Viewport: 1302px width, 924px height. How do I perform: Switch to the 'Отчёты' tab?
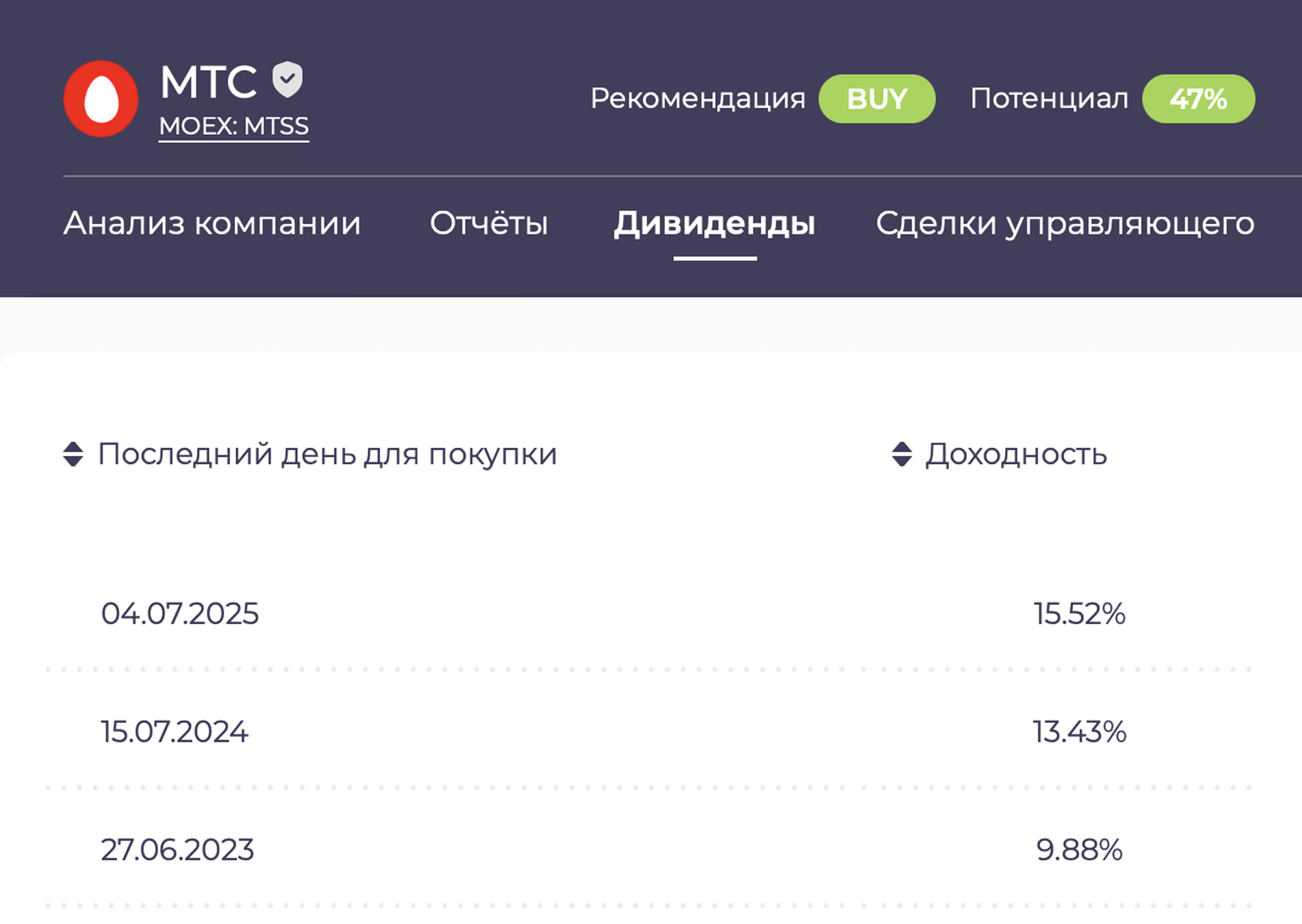pos(489,224)
